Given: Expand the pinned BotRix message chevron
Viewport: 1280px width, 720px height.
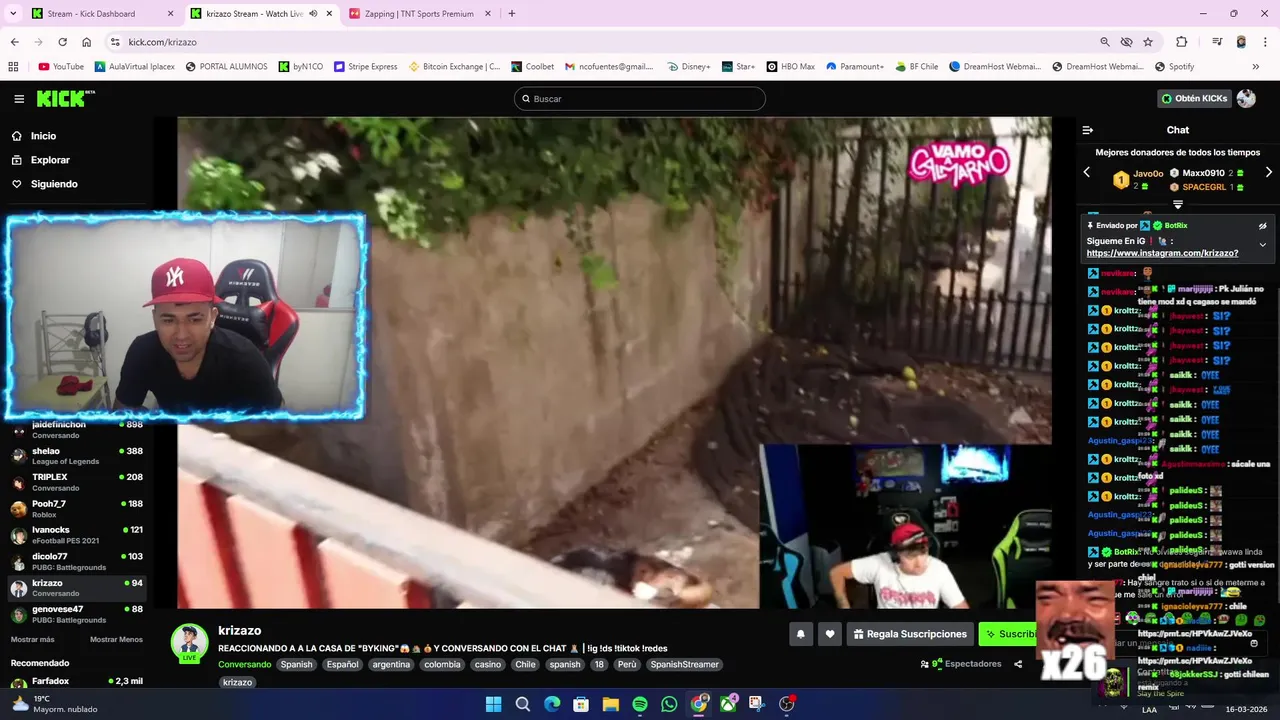Looking at the screenshot, I should [x=1262, y=244].
